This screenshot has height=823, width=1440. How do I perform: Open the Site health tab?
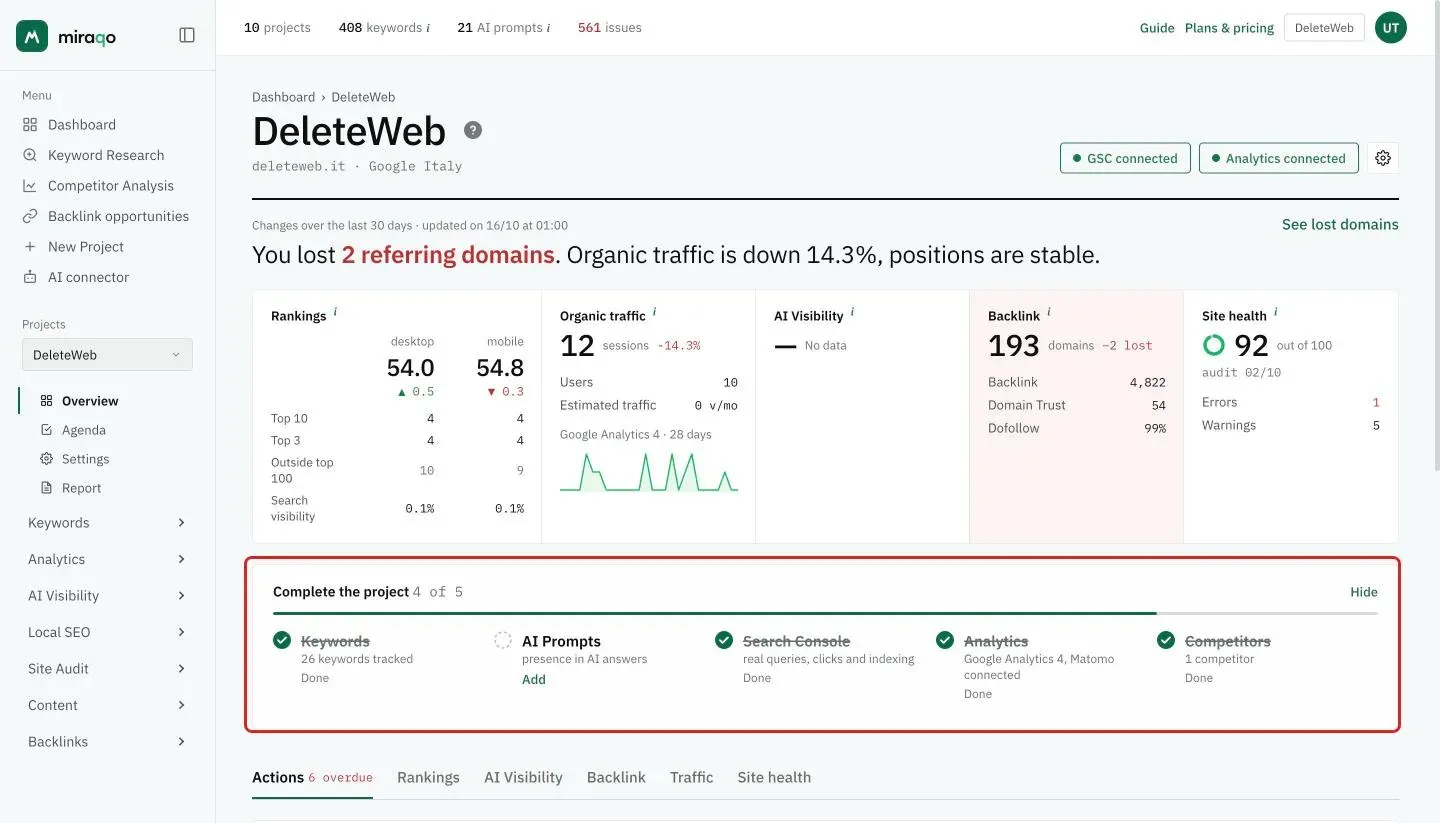click(774, 777)
